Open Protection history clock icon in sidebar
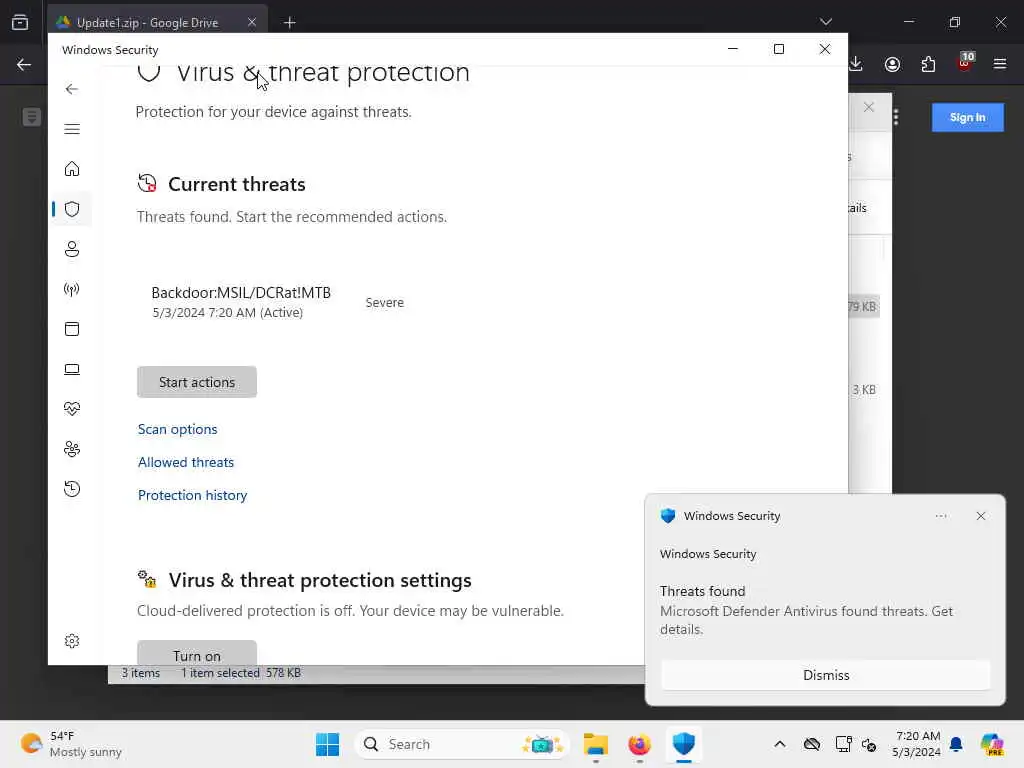This screenshot has width=1024, height=768. [72, 489]
